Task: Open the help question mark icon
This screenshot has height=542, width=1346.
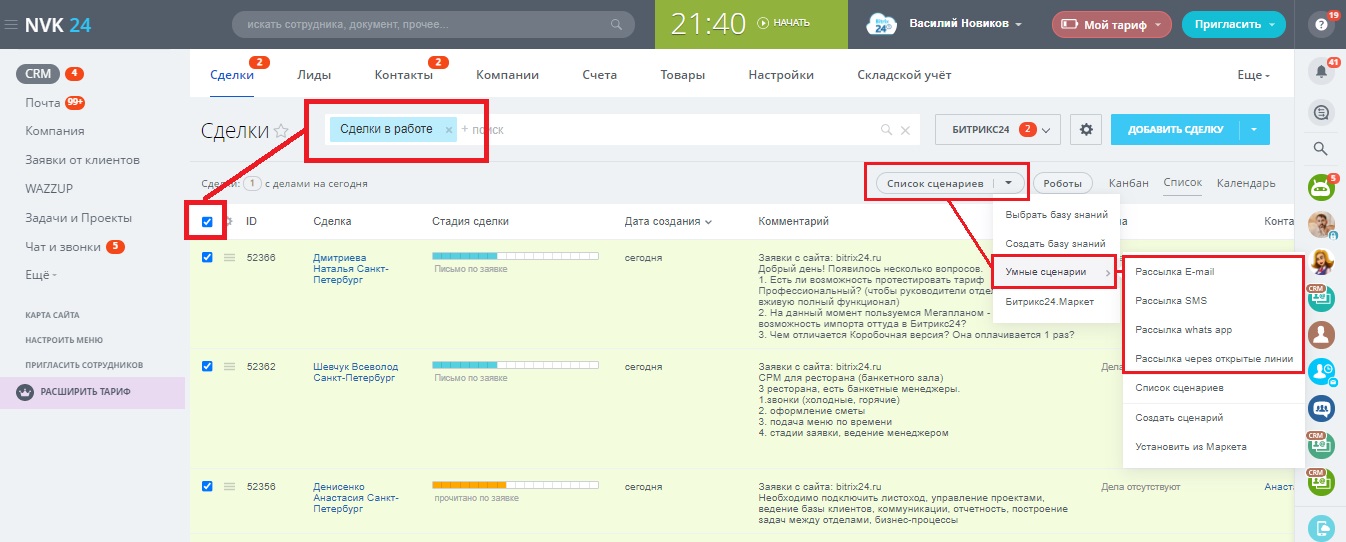Action: [x=1321, y=24]
